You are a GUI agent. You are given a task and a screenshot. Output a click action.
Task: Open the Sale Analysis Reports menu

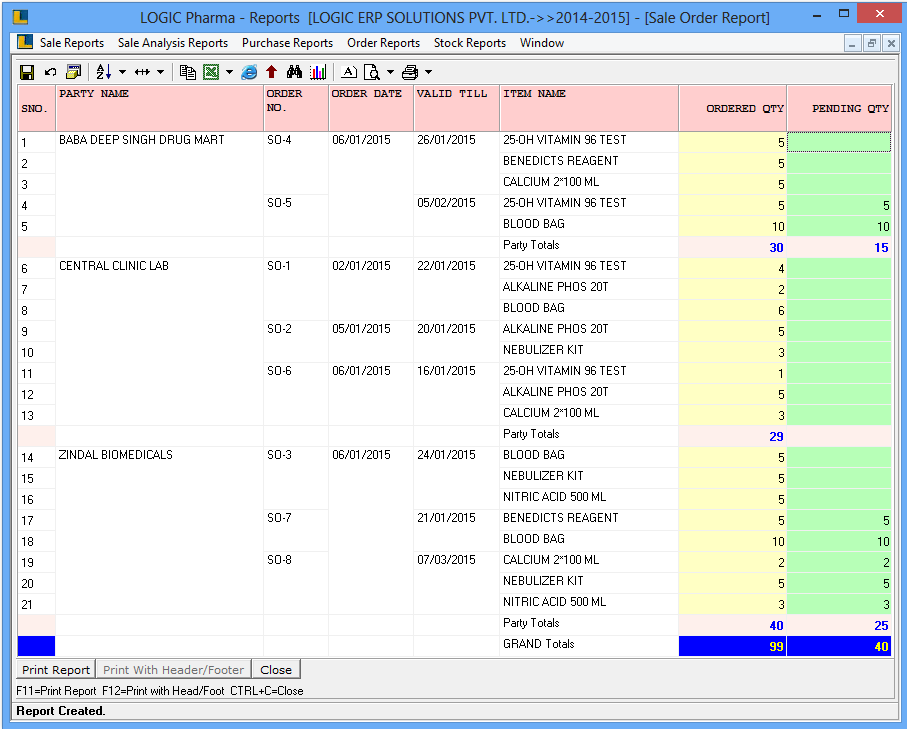coord(173,43)
